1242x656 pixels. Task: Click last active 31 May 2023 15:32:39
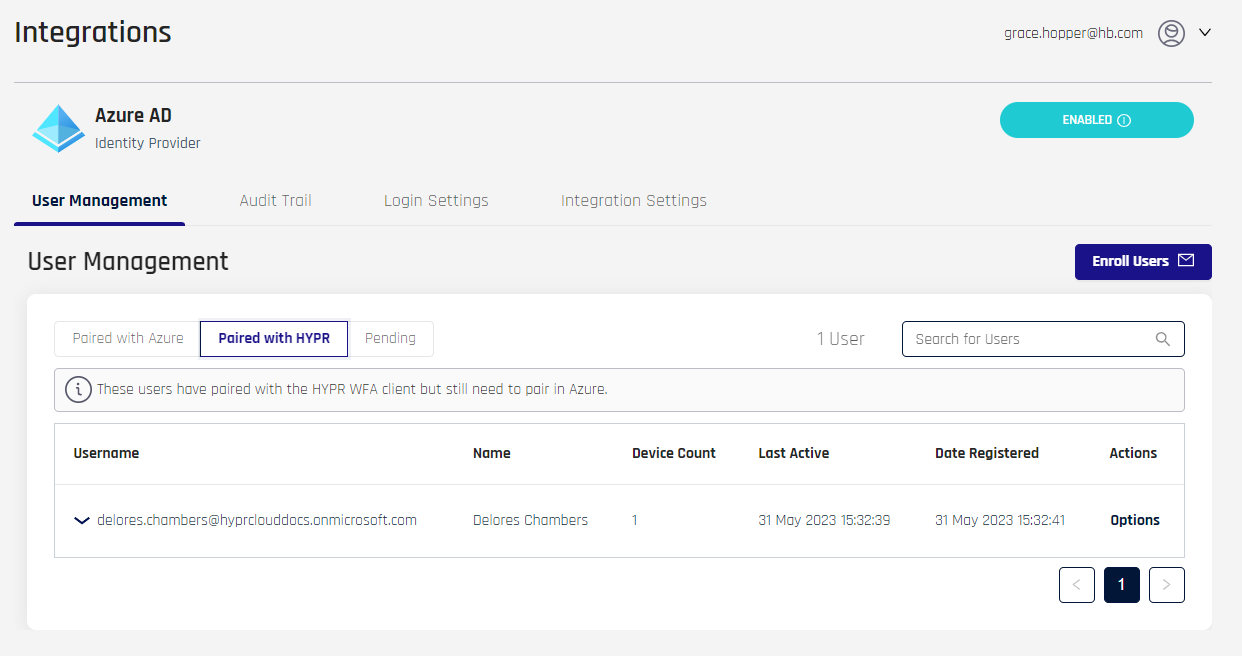click(824, 520)
